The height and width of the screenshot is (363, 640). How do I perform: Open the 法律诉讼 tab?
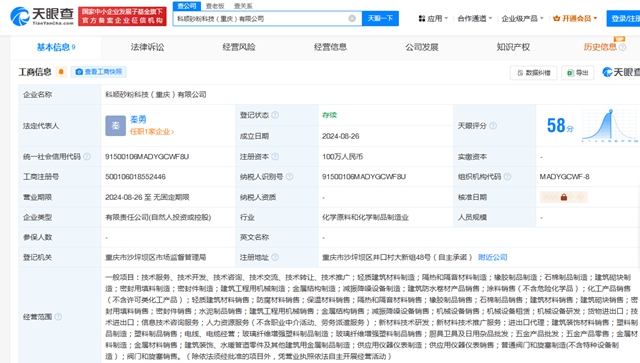point(147,47)
